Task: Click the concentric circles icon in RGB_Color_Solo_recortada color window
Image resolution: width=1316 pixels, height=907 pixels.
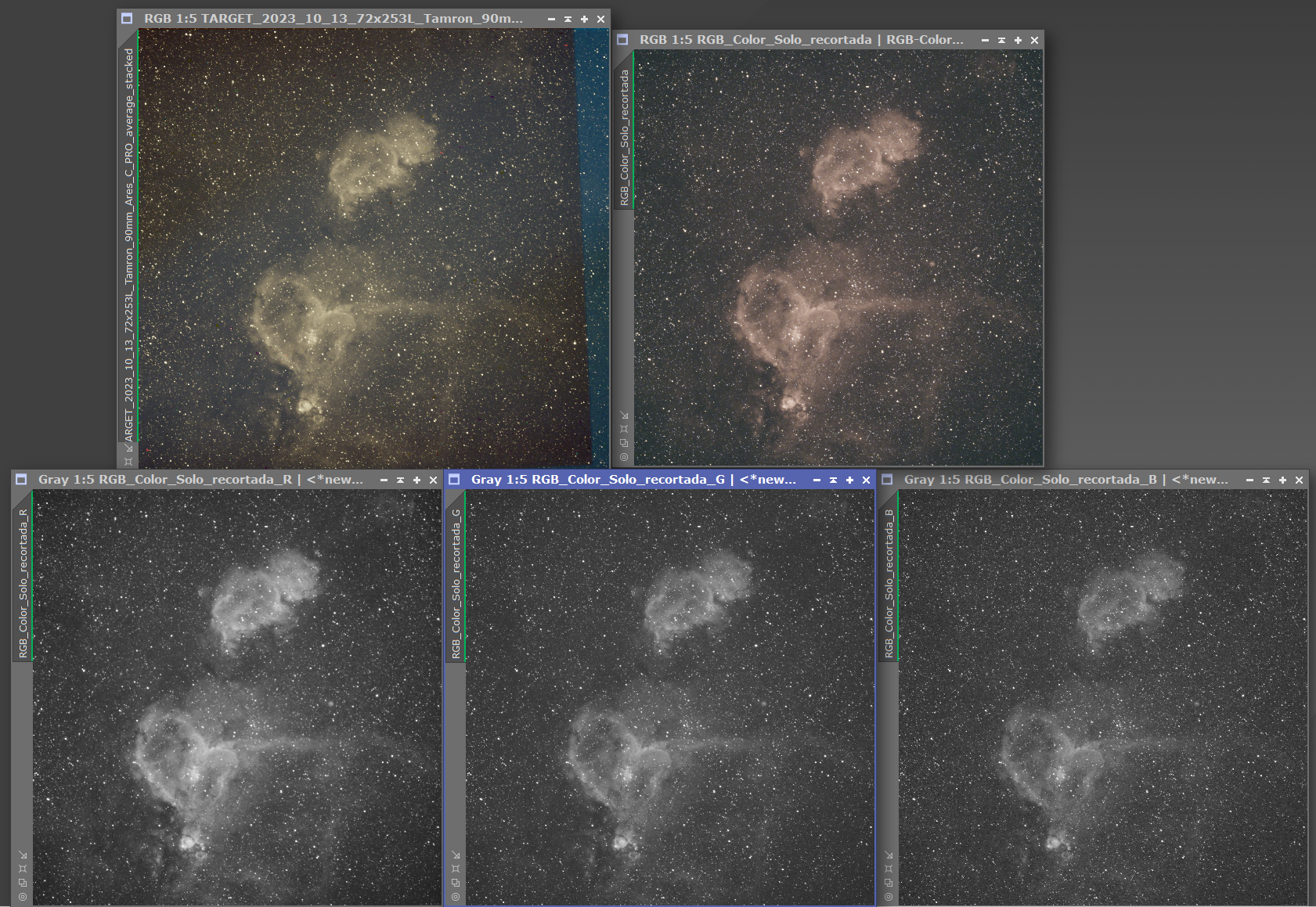Action: tap(624, 457)
